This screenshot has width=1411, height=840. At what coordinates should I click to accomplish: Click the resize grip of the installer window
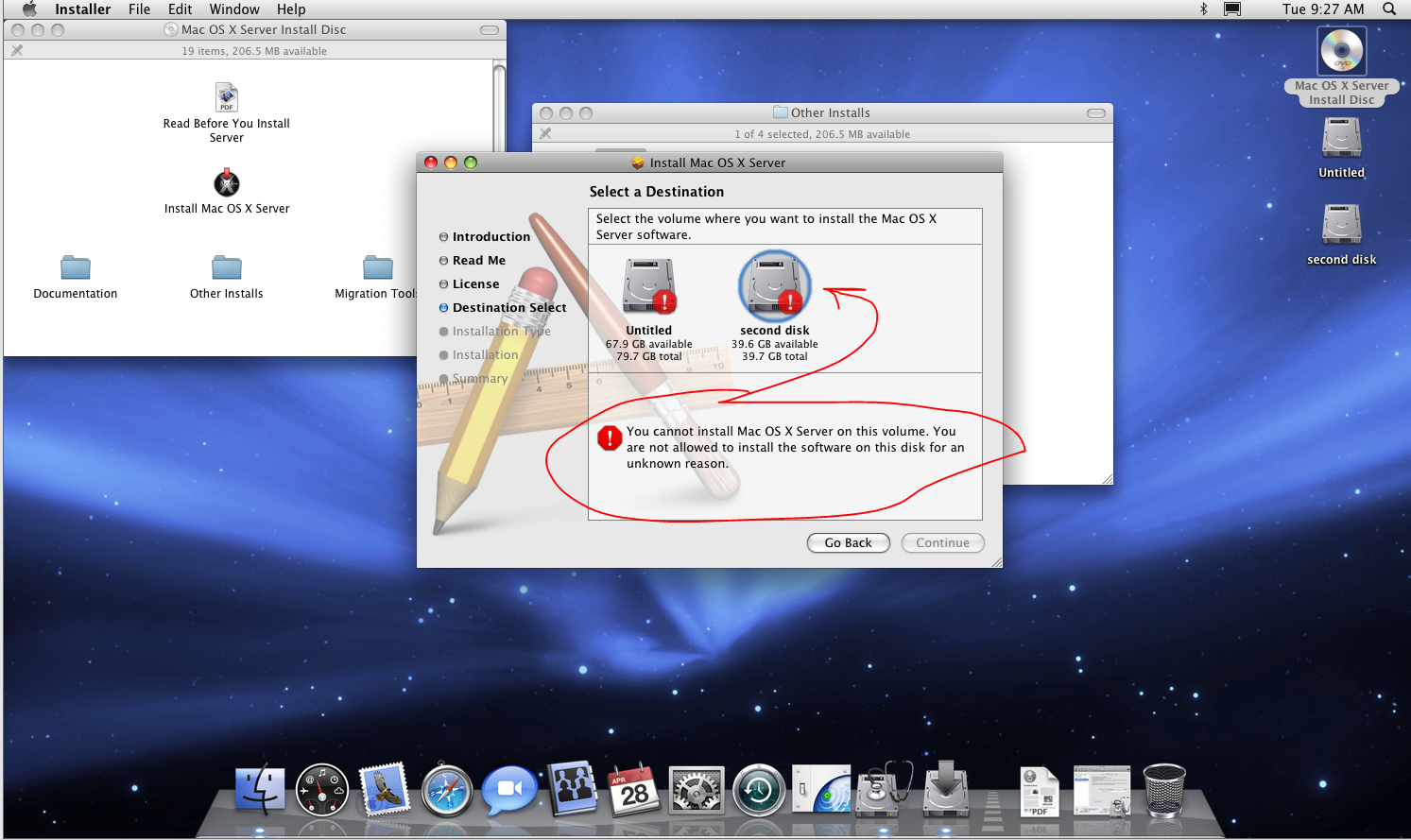point(996,561)
